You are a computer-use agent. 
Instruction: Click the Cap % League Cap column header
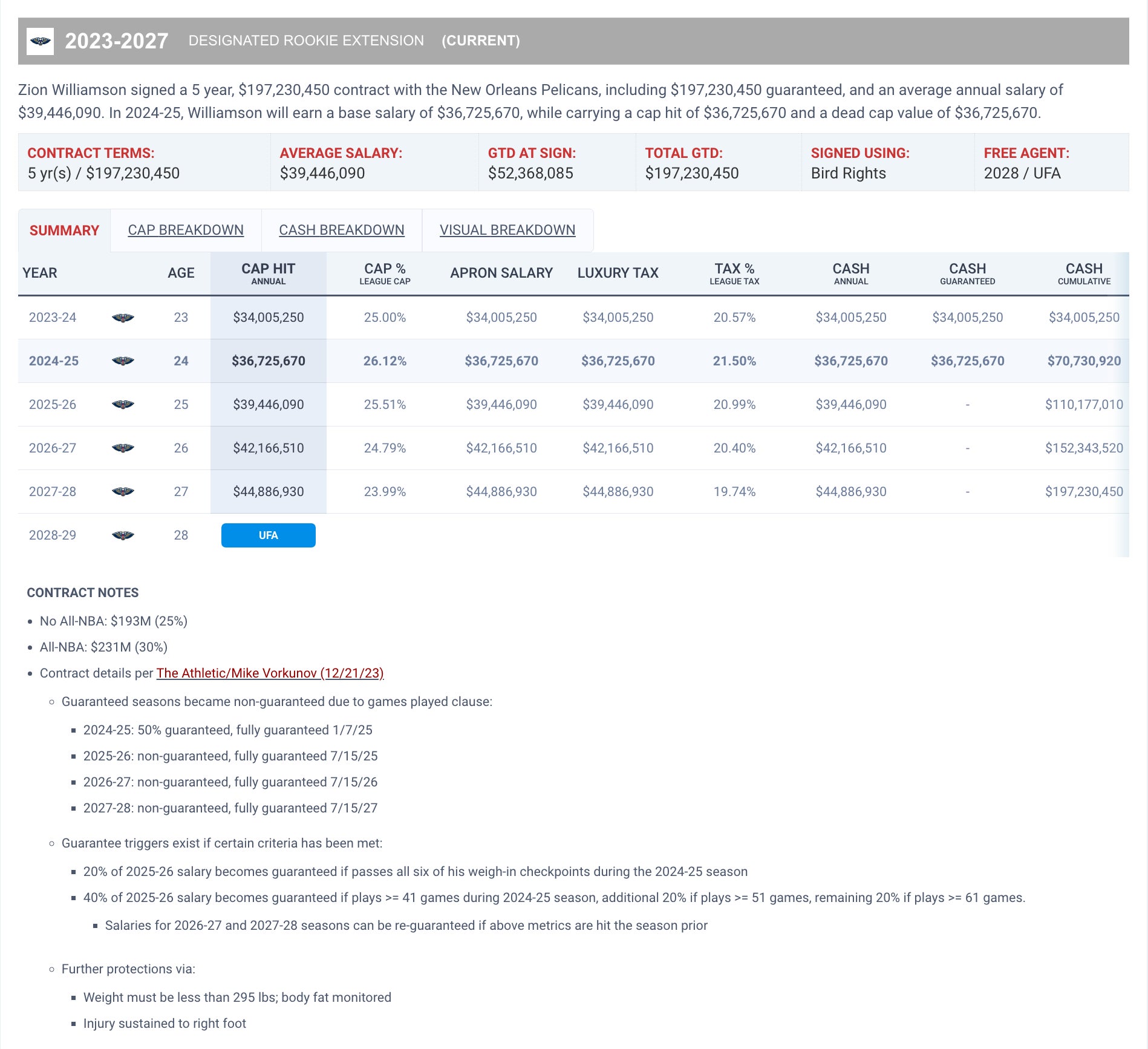pos(385,273)
